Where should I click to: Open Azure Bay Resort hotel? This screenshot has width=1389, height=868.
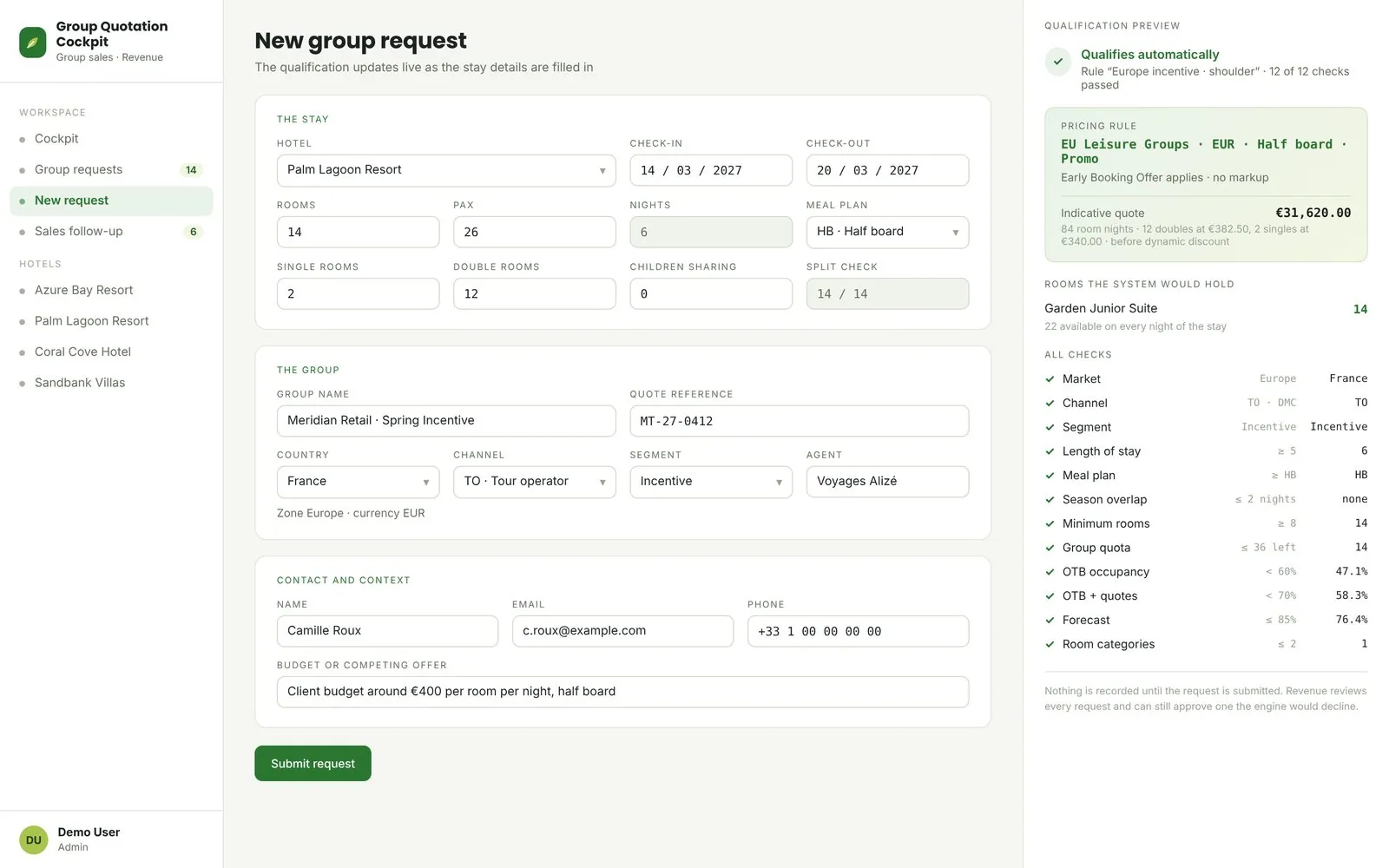click(x=111, y=290)
